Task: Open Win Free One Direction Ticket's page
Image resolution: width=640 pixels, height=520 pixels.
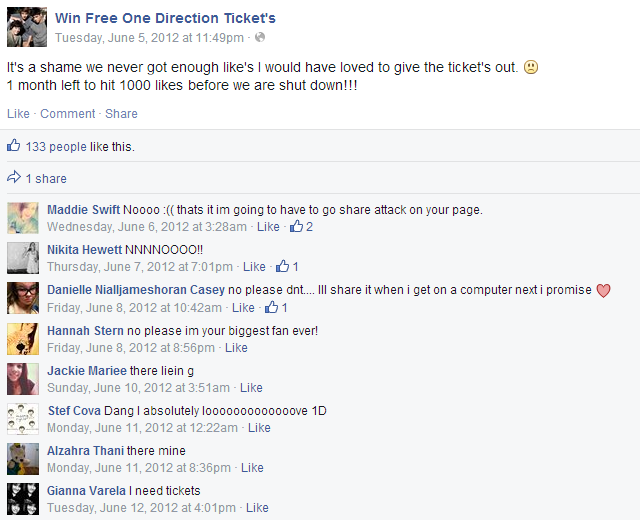Action: pyautogui.click(x=165, y=18)
